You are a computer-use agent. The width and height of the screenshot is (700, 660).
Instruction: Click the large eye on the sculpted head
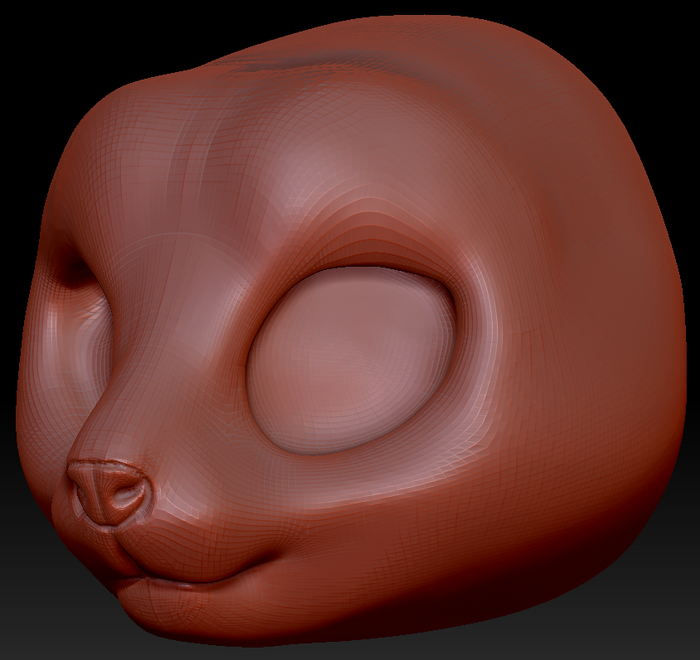point(351,360)
